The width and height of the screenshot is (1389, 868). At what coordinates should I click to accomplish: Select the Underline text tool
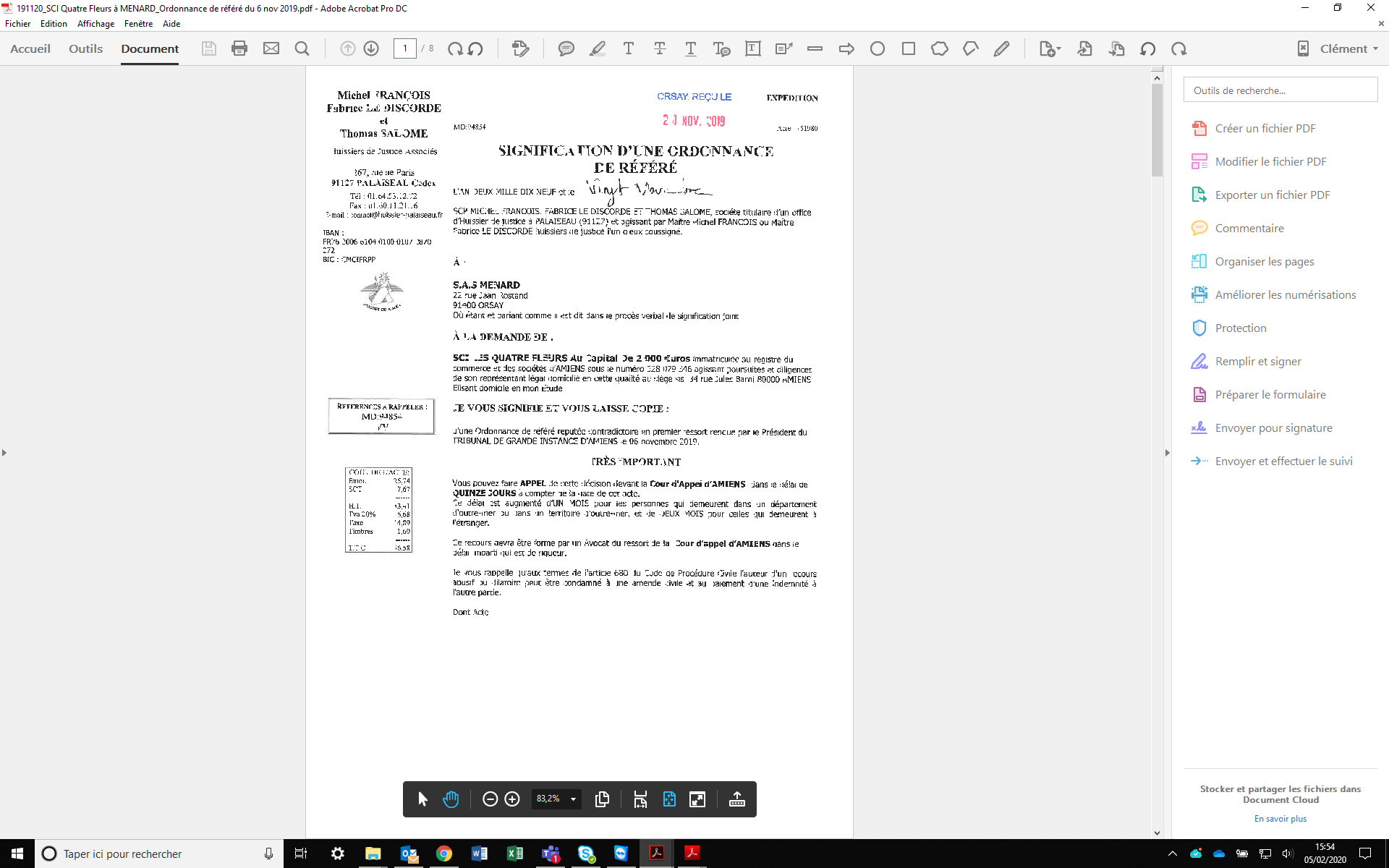(691, 48)
